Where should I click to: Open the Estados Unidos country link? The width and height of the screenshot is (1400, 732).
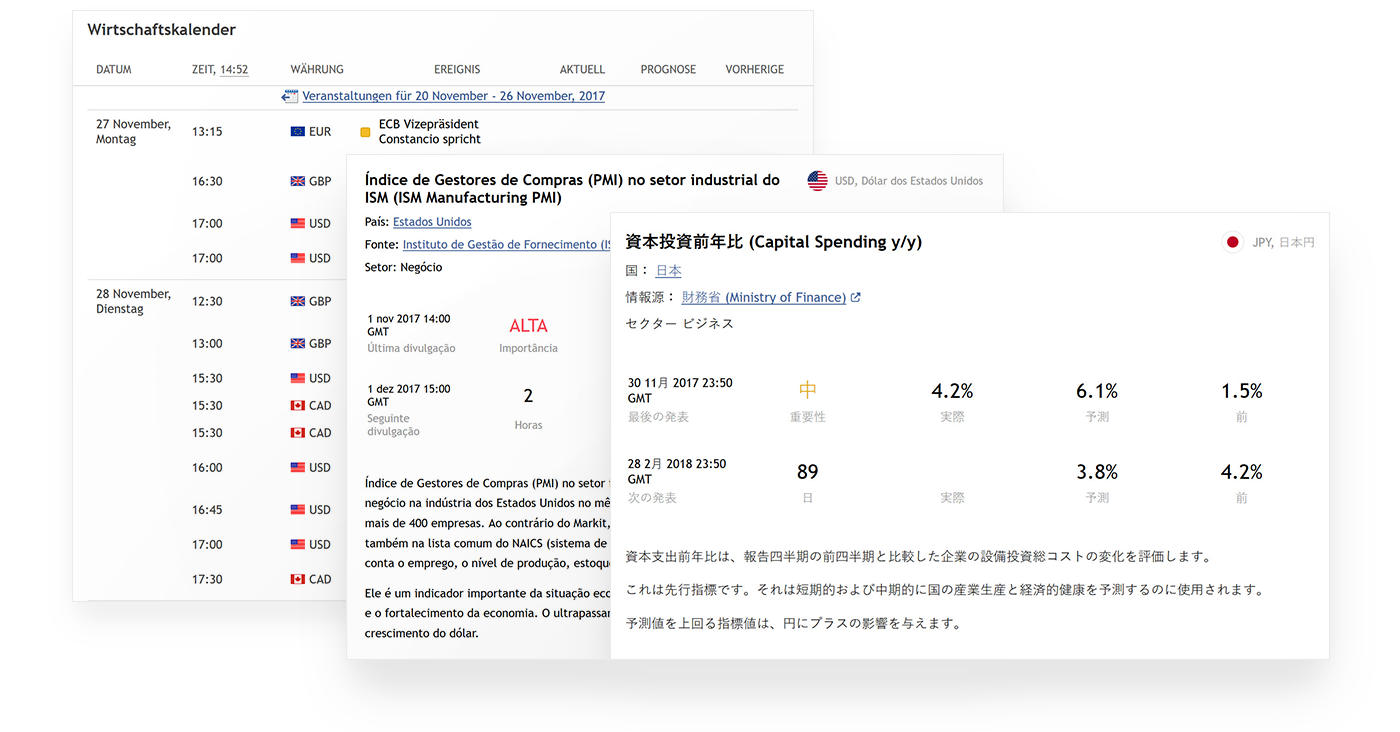pos(432,221)
